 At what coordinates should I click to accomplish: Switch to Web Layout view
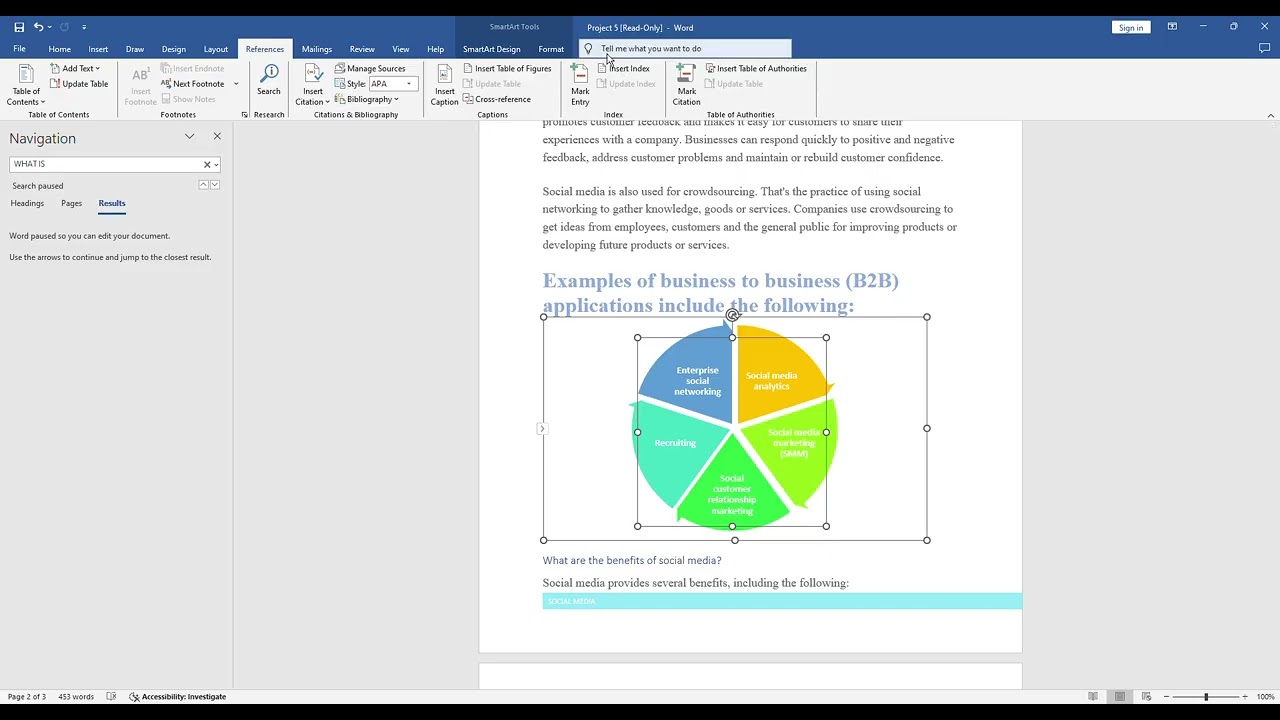(x=1146, y=697)
